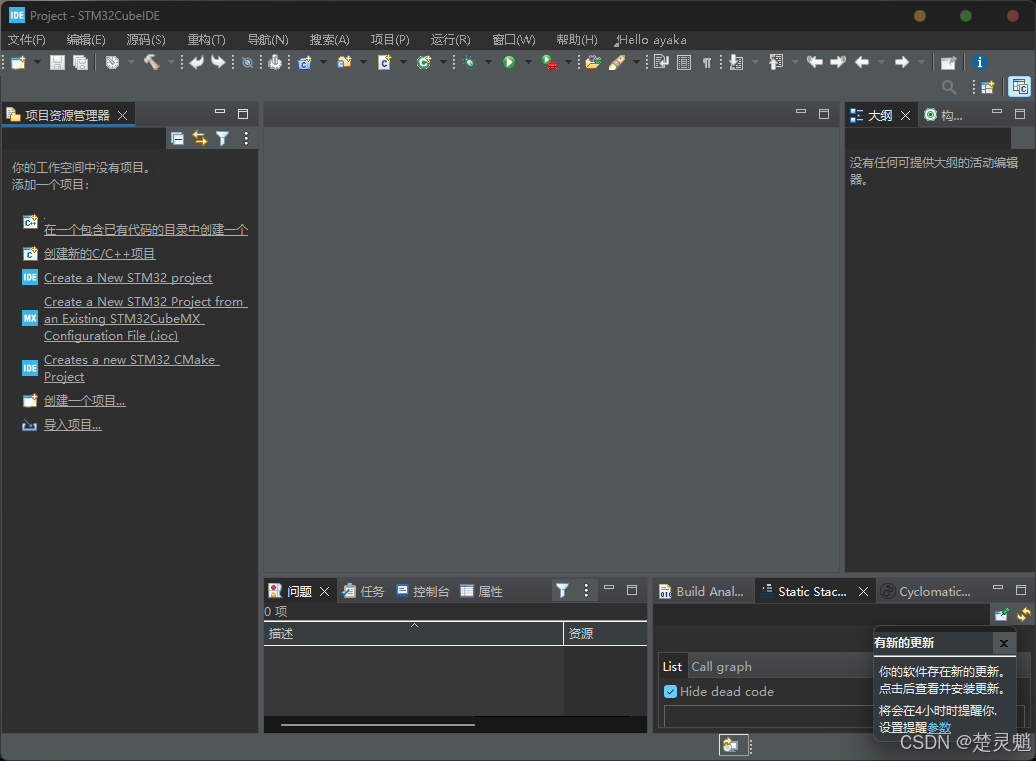Switch to the Build Analyzer tab
Viewport: 1036px width, 761px height.
[702, 591]
